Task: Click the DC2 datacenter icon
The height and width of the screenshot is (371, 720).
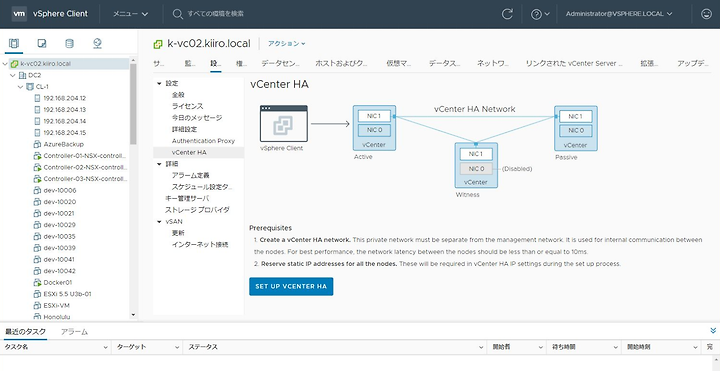Action: 22,75
